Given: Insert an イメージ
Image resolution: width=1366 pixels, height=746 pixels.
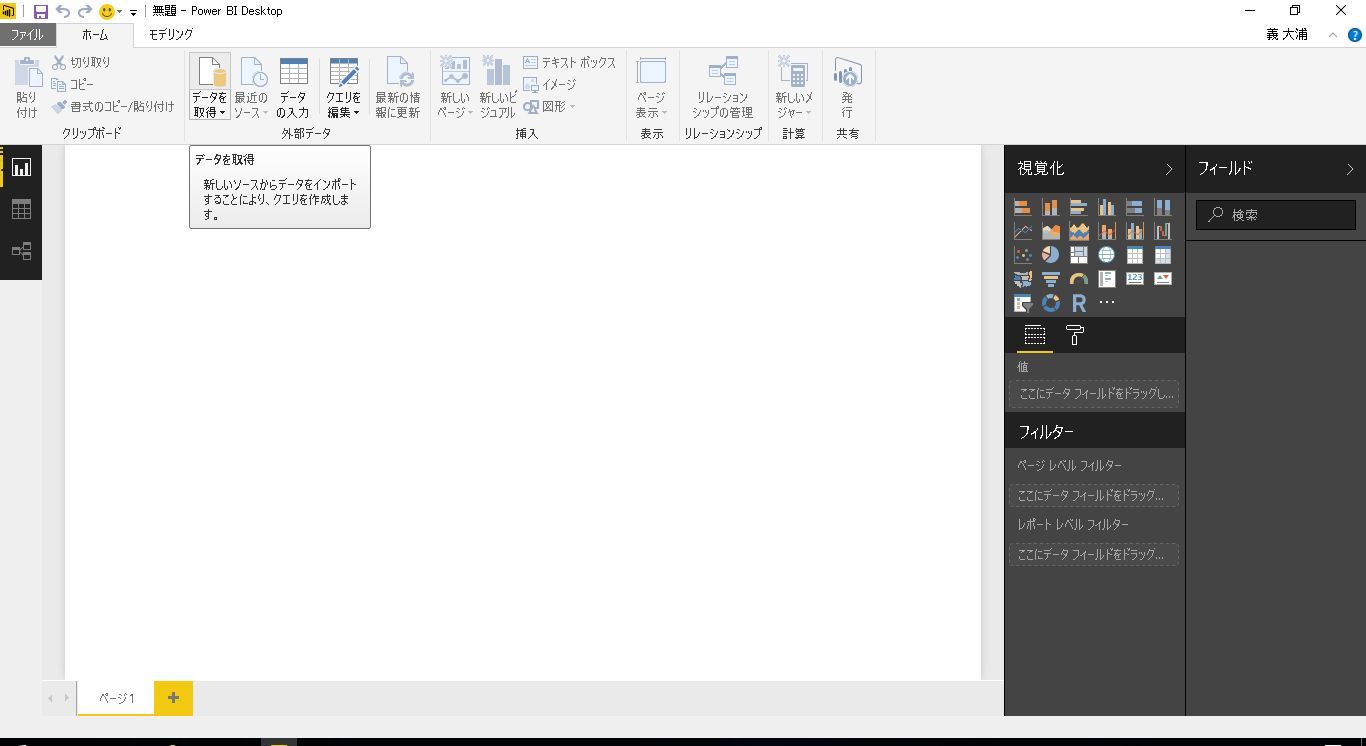Looking at the screenshot, I should tap(550, 85).
